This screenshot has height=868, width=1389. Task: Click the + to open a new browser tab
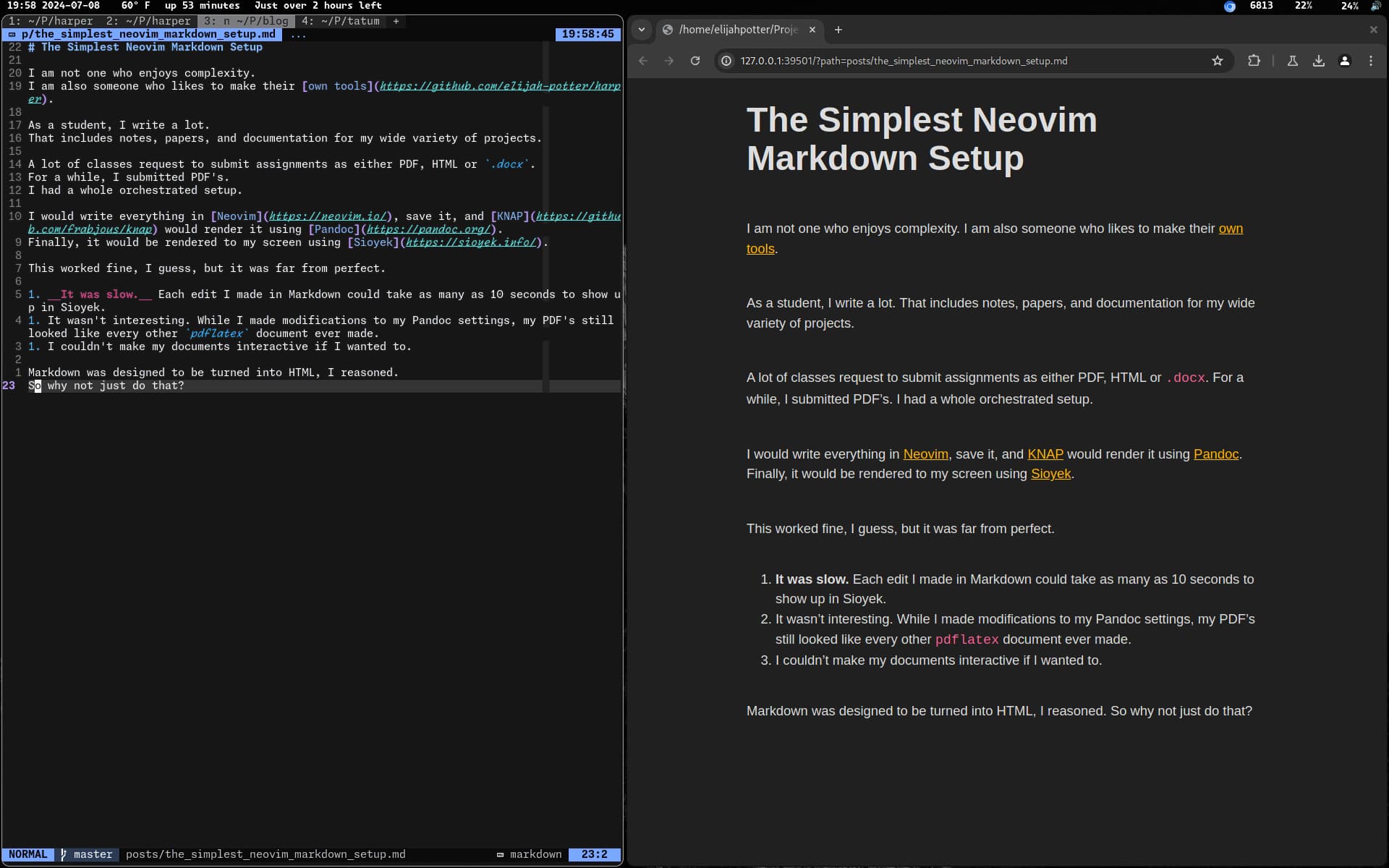838,30
